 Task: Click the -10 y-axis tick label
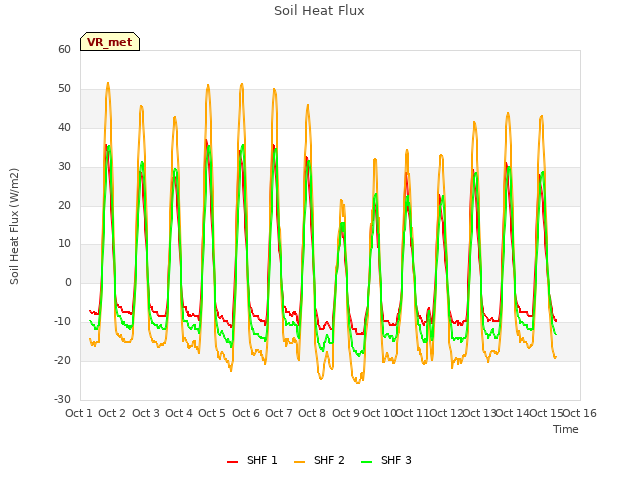click(x=63, y=322)
